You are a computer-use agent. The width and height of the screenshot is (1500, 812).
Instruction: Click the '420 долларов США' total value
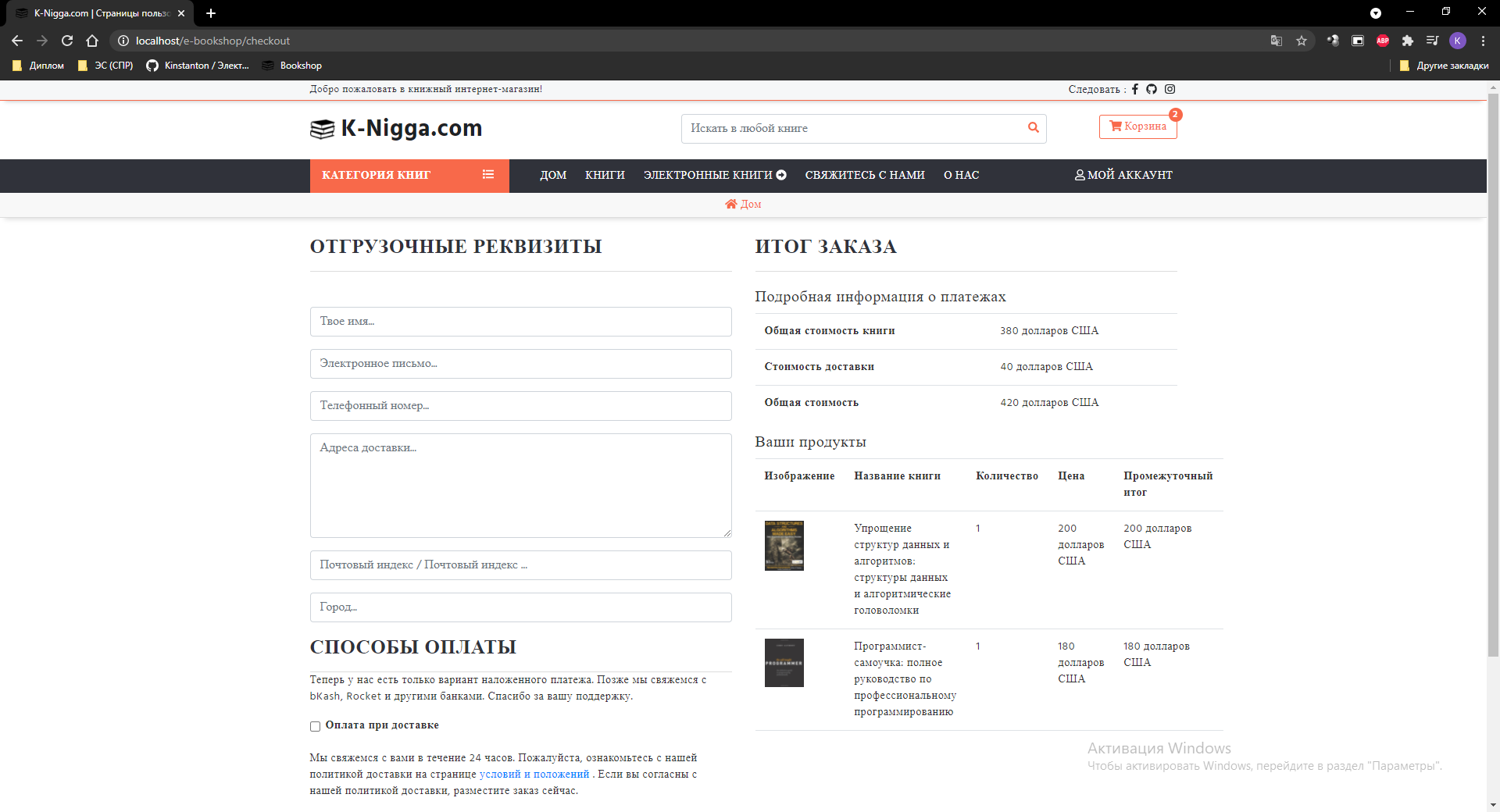coord(1049,403)
